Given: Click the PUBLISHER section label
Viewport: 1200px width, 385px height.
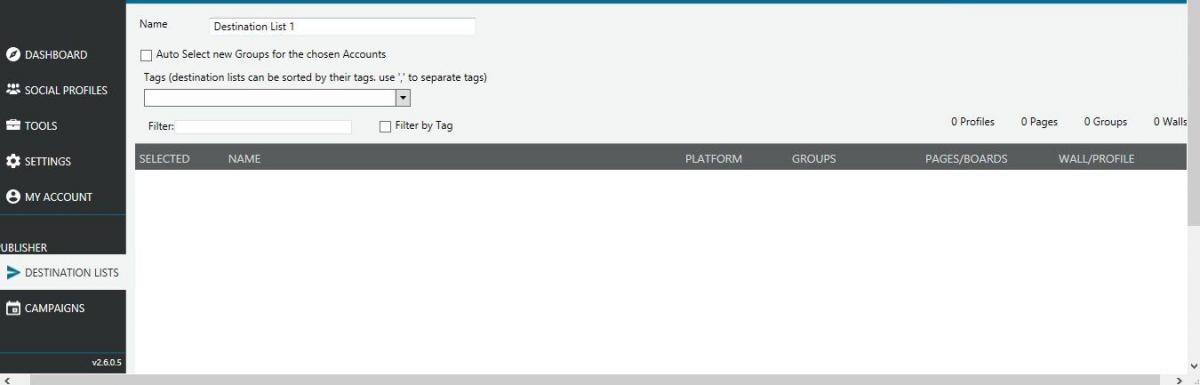Looking at the screenshot, I should click(24, 248).
